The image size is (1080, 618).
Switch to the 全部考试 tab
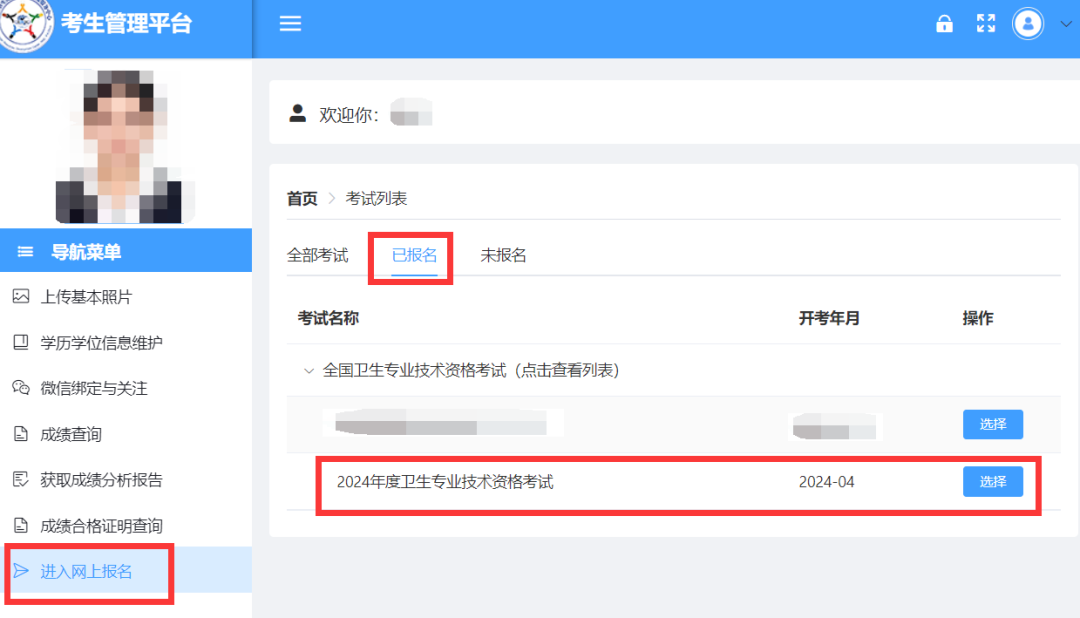point(319,255)
